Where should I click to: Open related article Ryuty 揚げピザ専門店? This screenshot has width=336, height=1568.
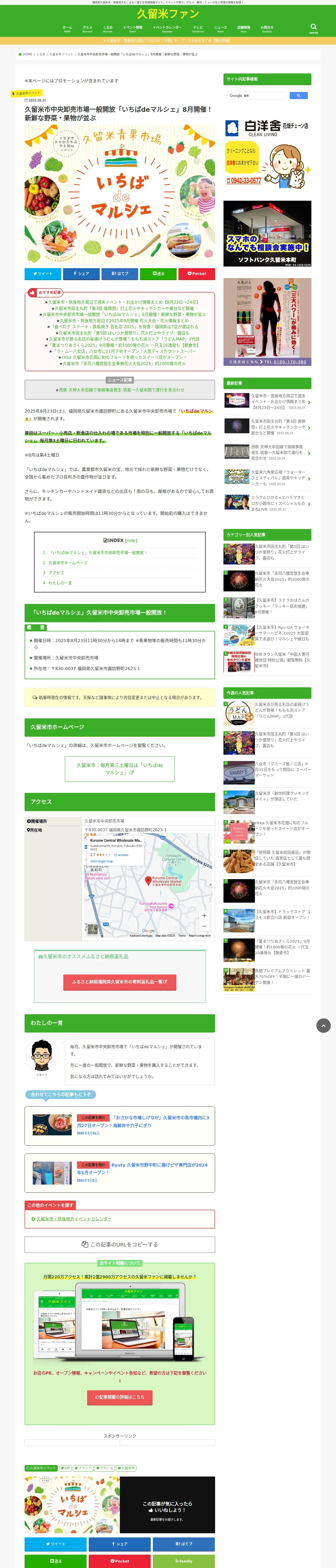pyautogui.click(x=120, y=1173)
